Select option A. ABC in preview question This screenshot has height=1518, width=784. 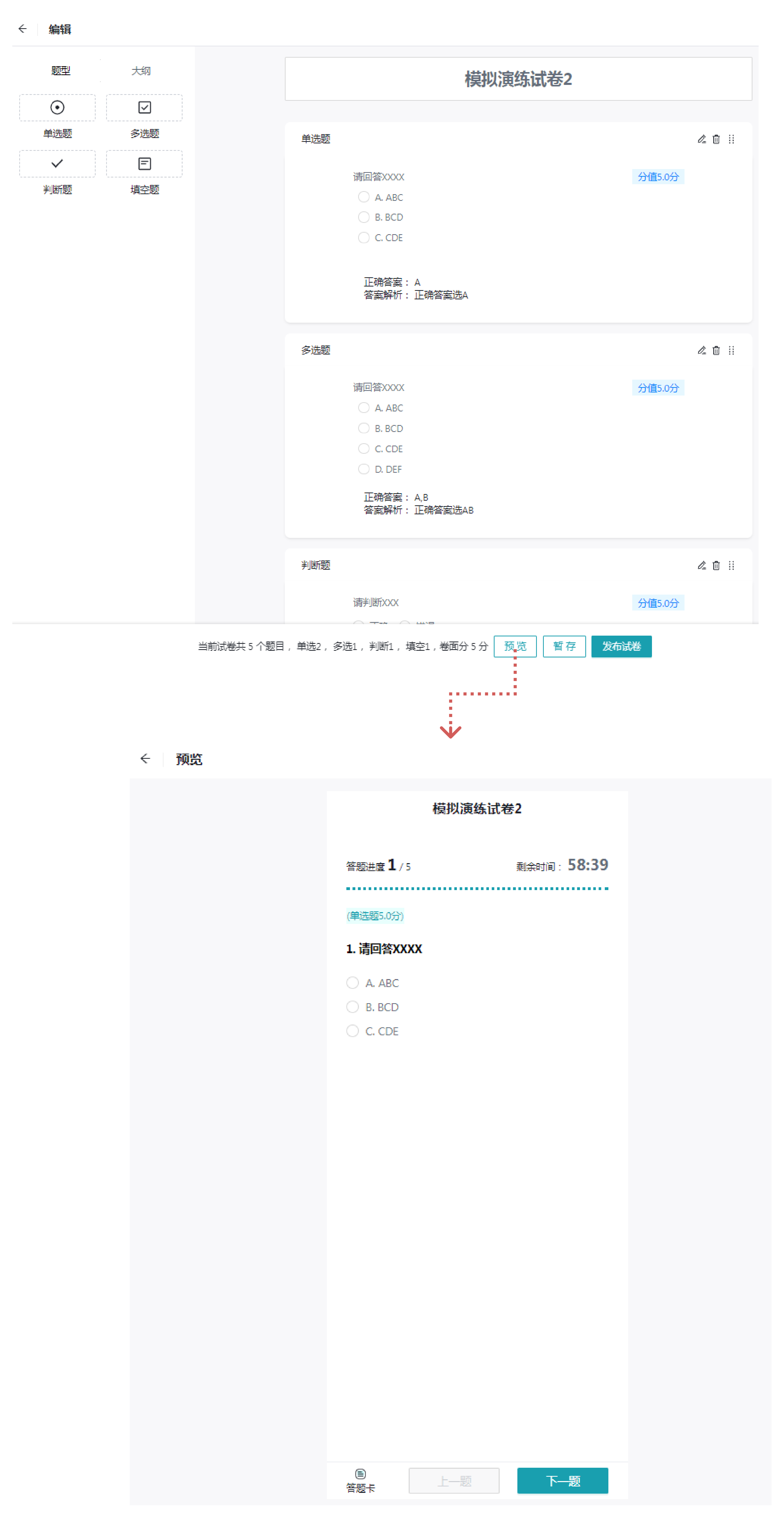pyautogui.click(x=352, y=983)
